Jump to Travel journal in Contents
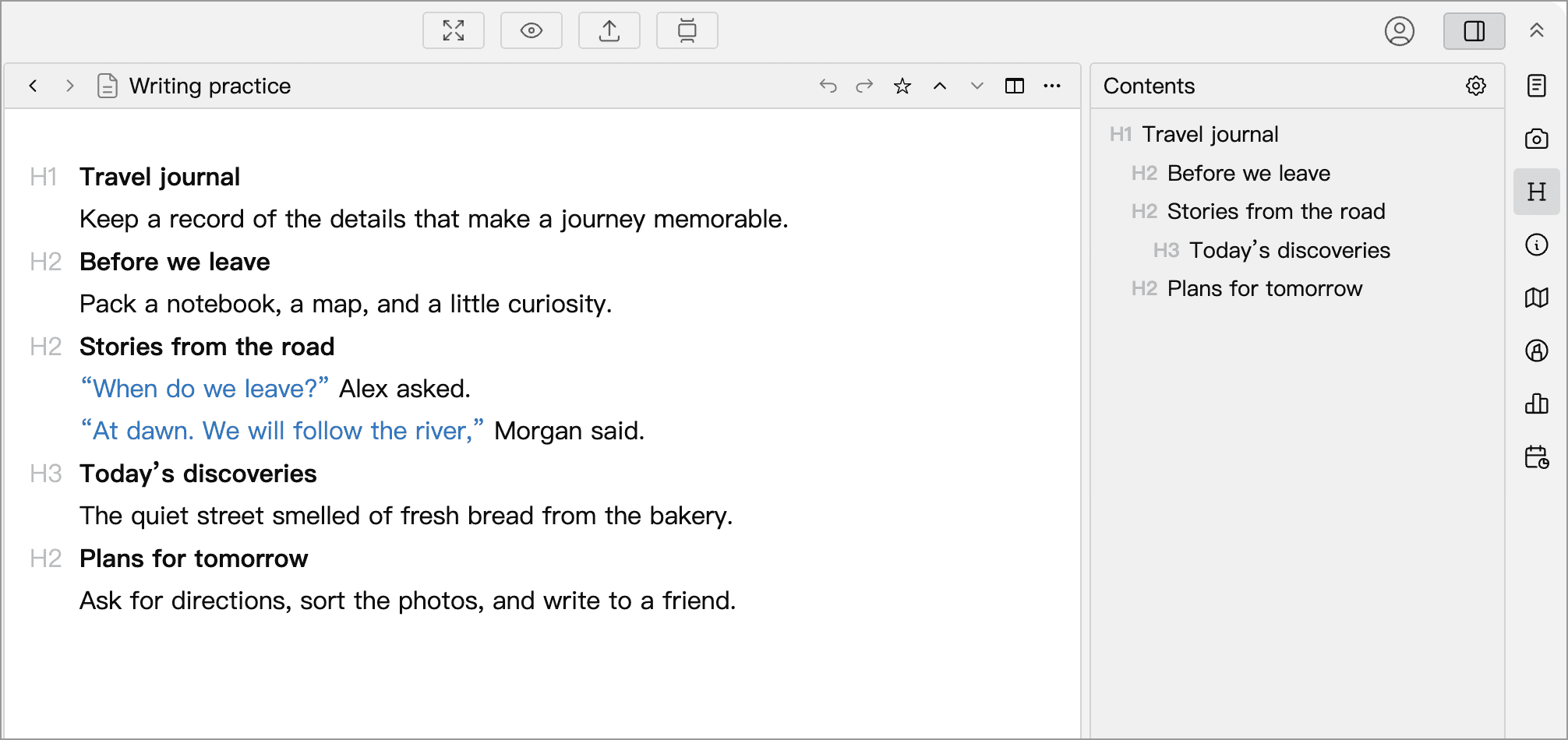This screenshot has height=740, width=1568. (x=1210, y=135)
